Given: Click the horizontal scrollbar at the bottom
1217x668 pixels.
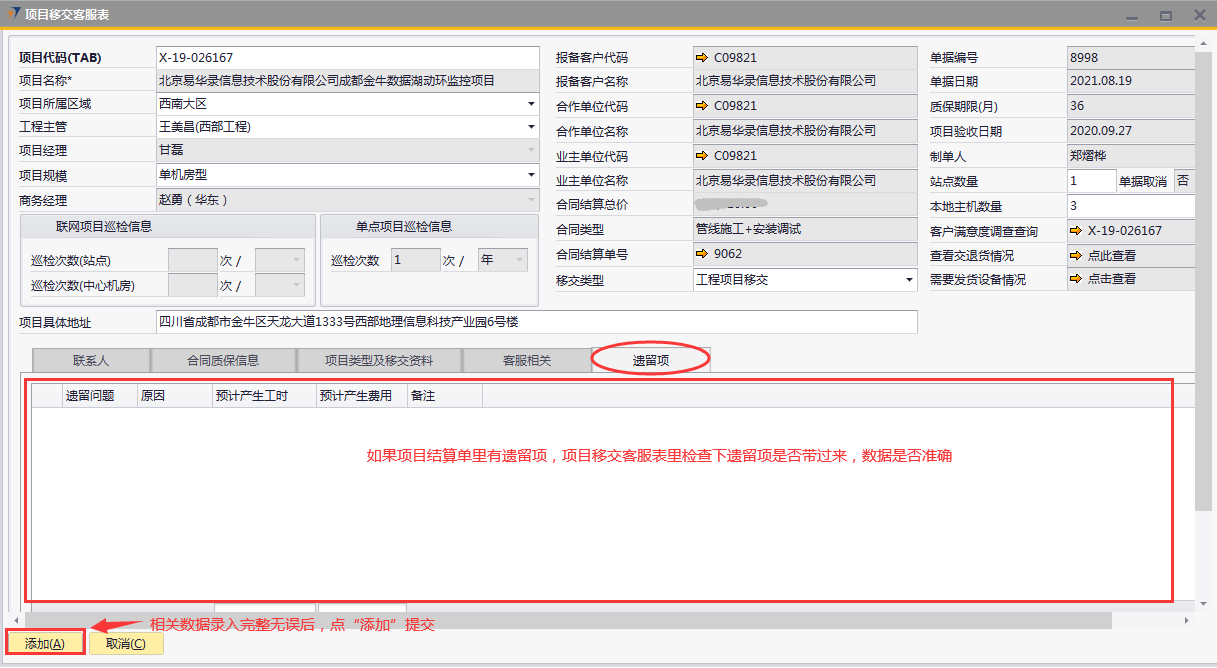Looking at the screenshot, I should [x=560, y=621].
